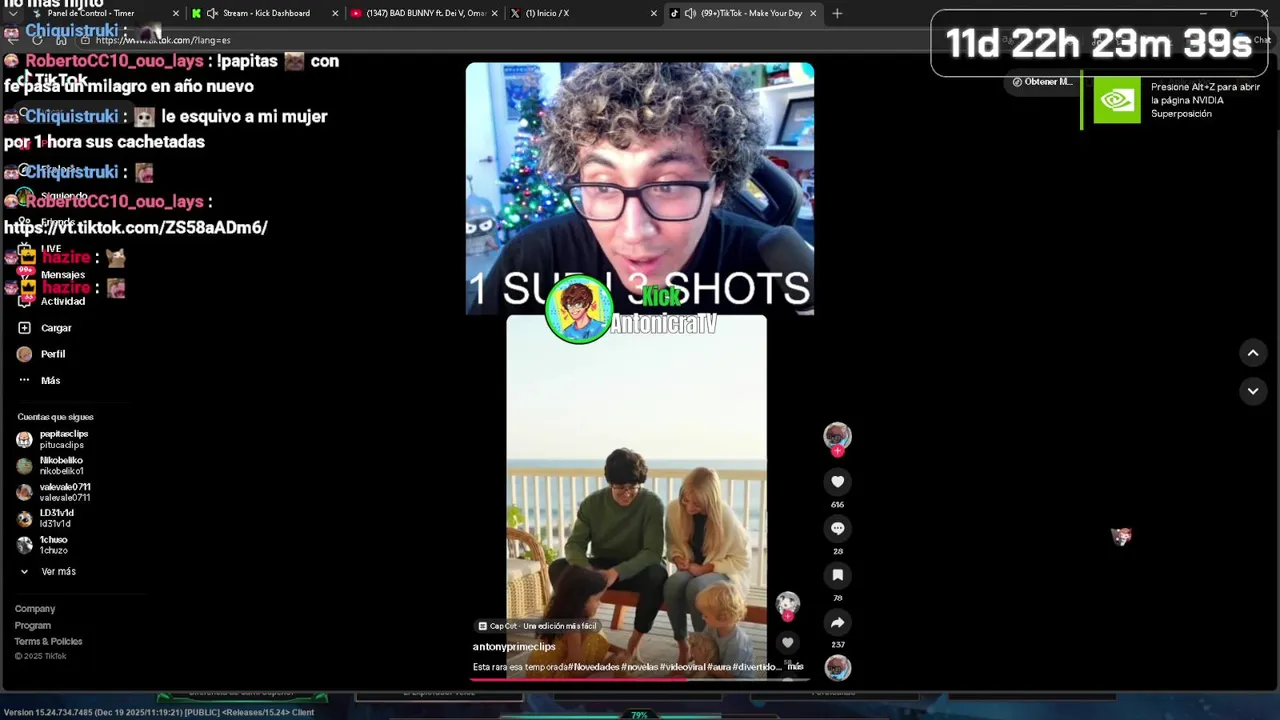Expand the Terms & Policies footer section
1280x720 pixels.
48,641
